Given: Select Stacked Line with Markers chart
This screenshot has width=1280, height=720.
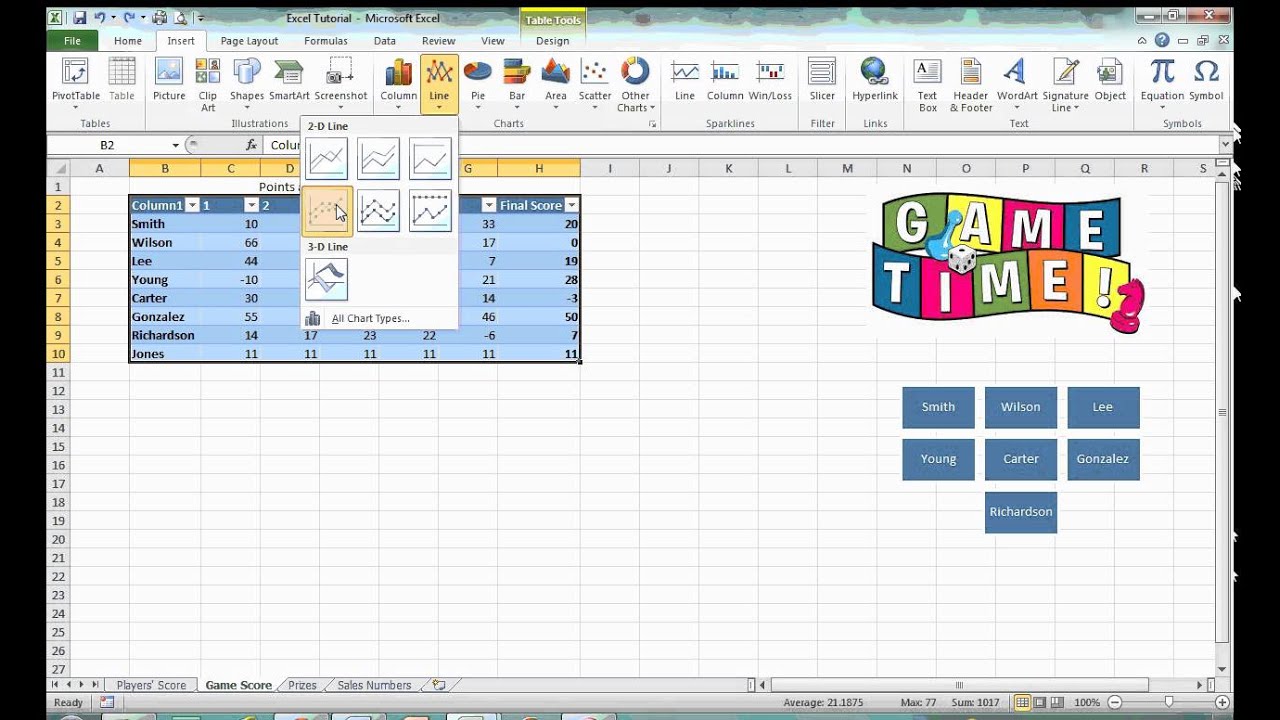Looking at the screenshot, I should click(x=378, y=210).
